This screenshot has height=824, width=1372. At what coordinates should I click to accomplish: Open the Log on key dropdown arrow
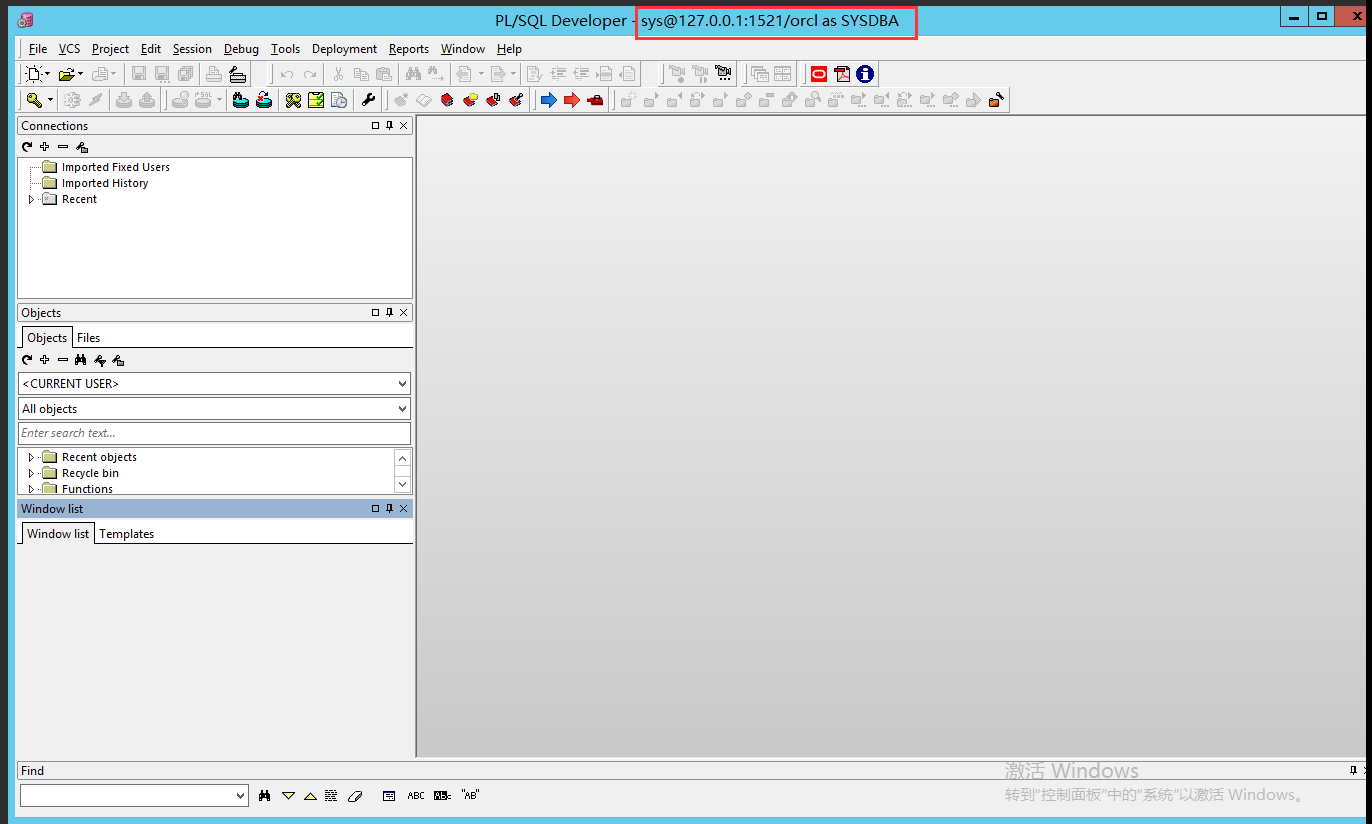pos(50,100)
